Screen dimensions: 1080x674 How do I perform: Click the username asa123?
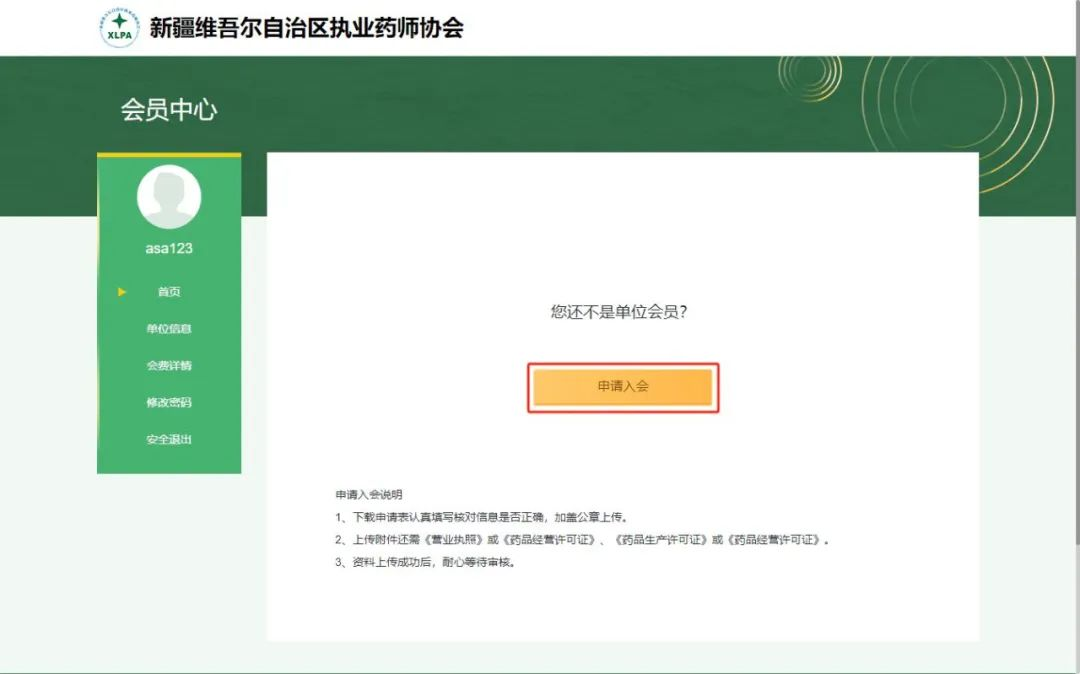coord(169,248)
